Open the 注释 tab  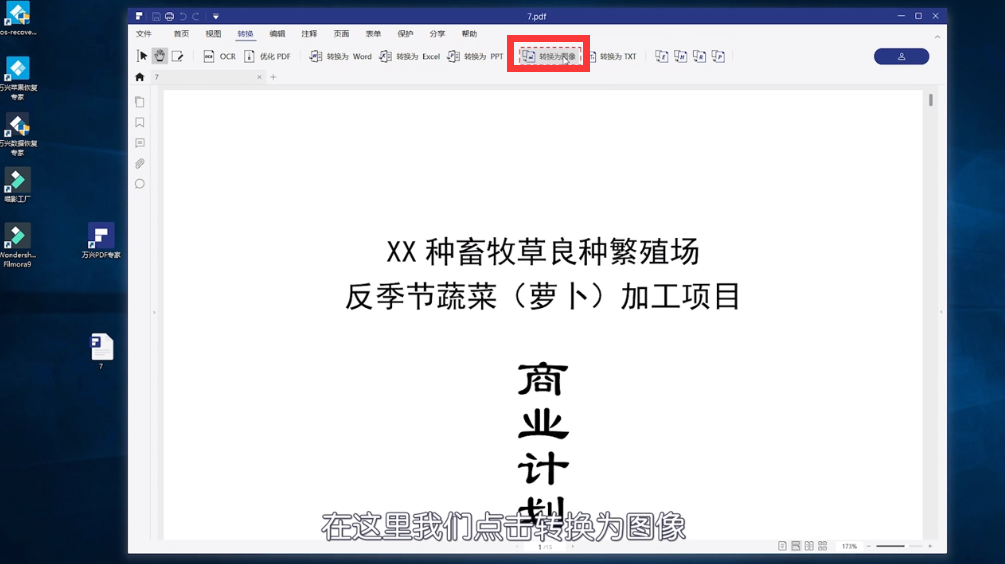[x=310, y=33]
